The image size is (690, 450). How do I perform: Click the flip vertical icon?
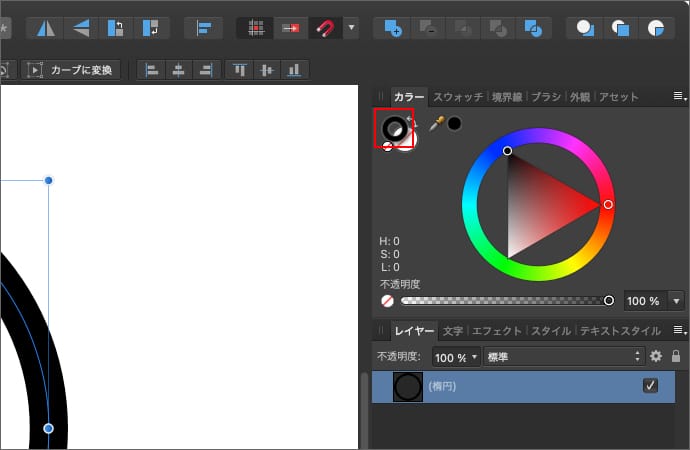click(x=79, y=28)
